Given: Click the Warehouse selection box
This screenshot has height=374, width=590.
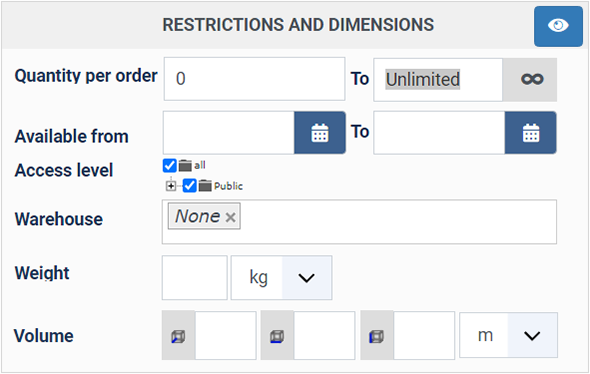Looking at the screenshot, I should [x=359, y=222].
